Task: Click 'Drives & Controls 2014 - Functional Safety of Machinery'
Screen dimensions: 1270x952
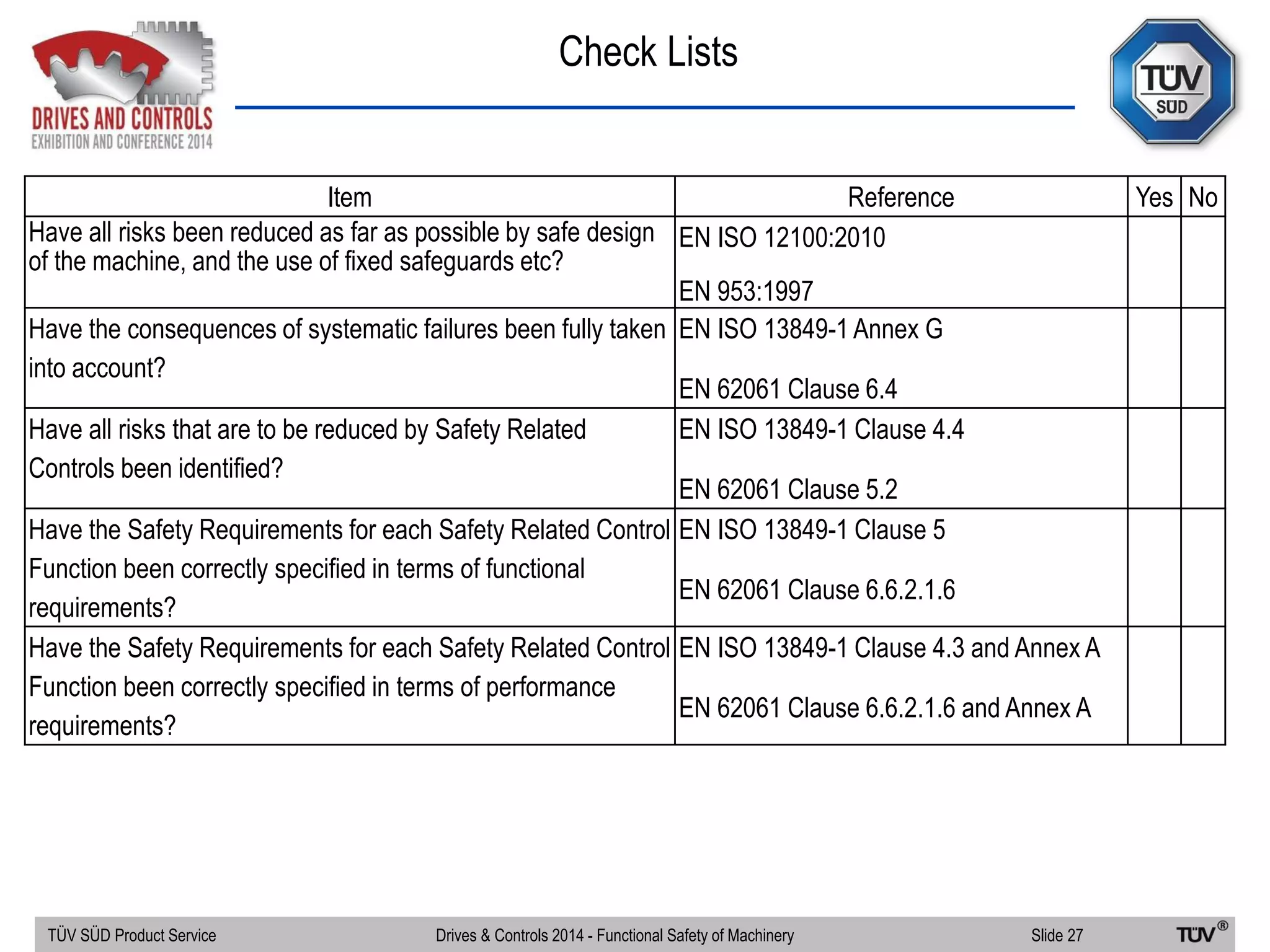Action: tap(615, 935)
